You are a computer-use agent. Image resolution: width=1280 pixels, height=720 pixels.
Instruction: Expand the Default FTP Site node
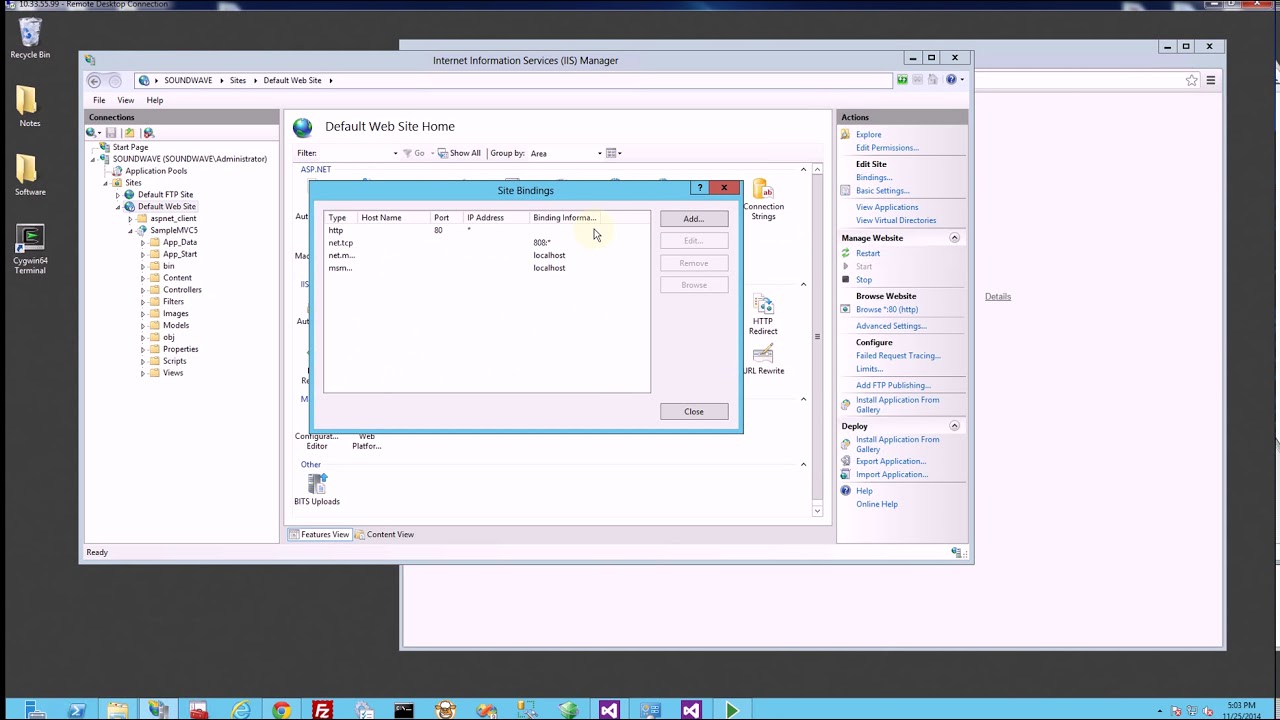[117, 195]
